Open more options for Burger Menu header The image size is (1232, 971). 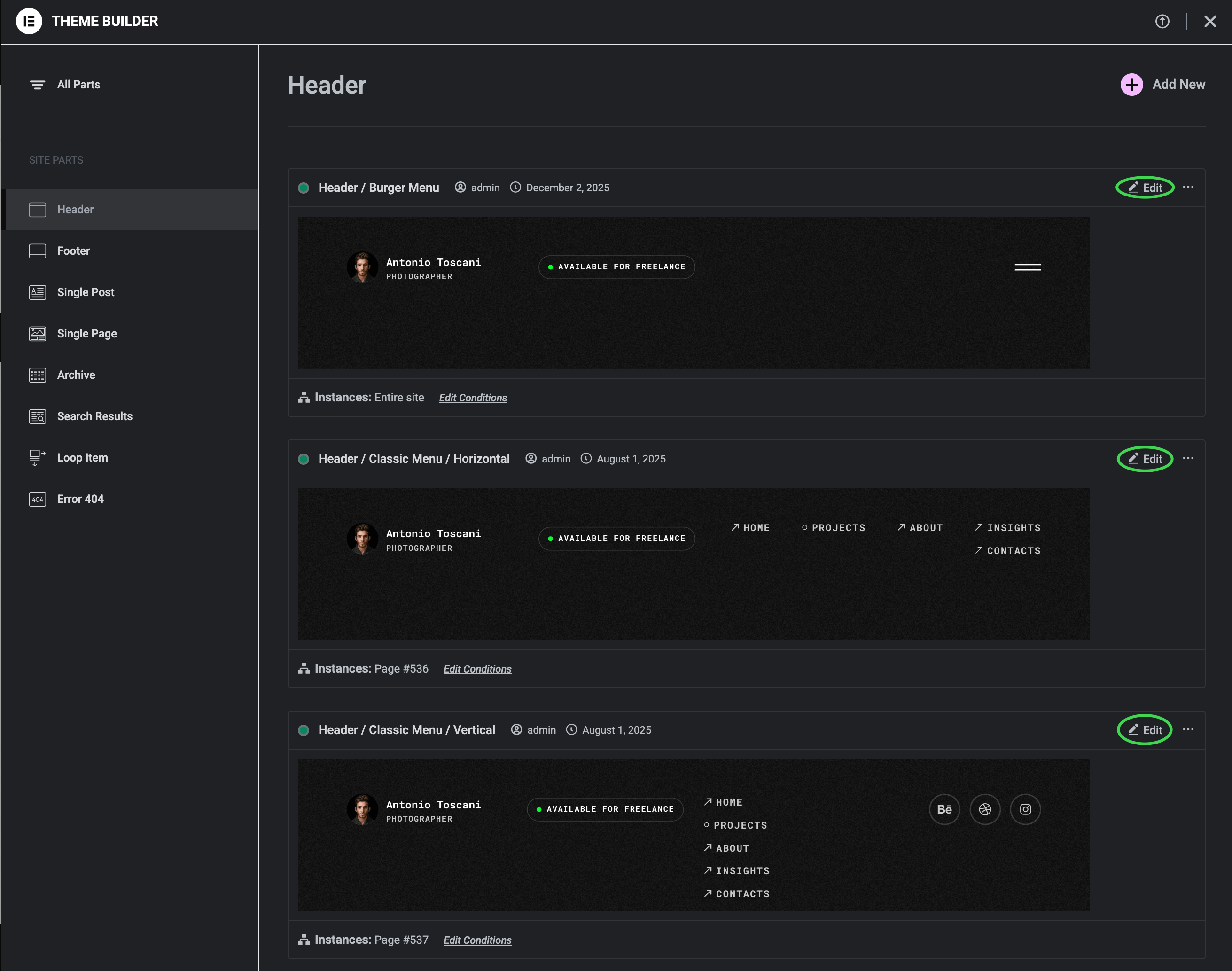1188,187
